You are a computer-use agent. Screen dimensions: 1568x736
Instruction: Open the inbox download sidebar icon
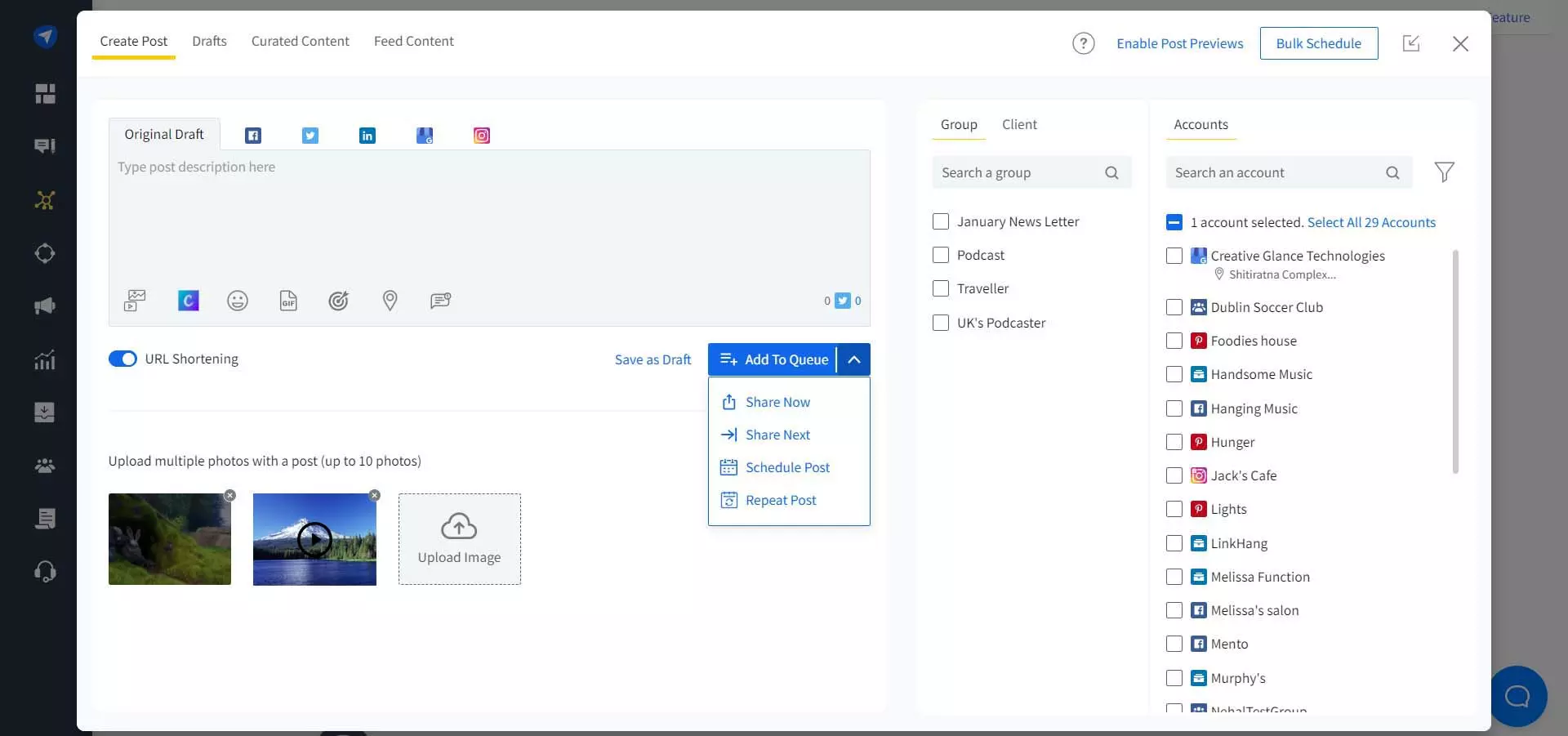click(x=45, y=413)
